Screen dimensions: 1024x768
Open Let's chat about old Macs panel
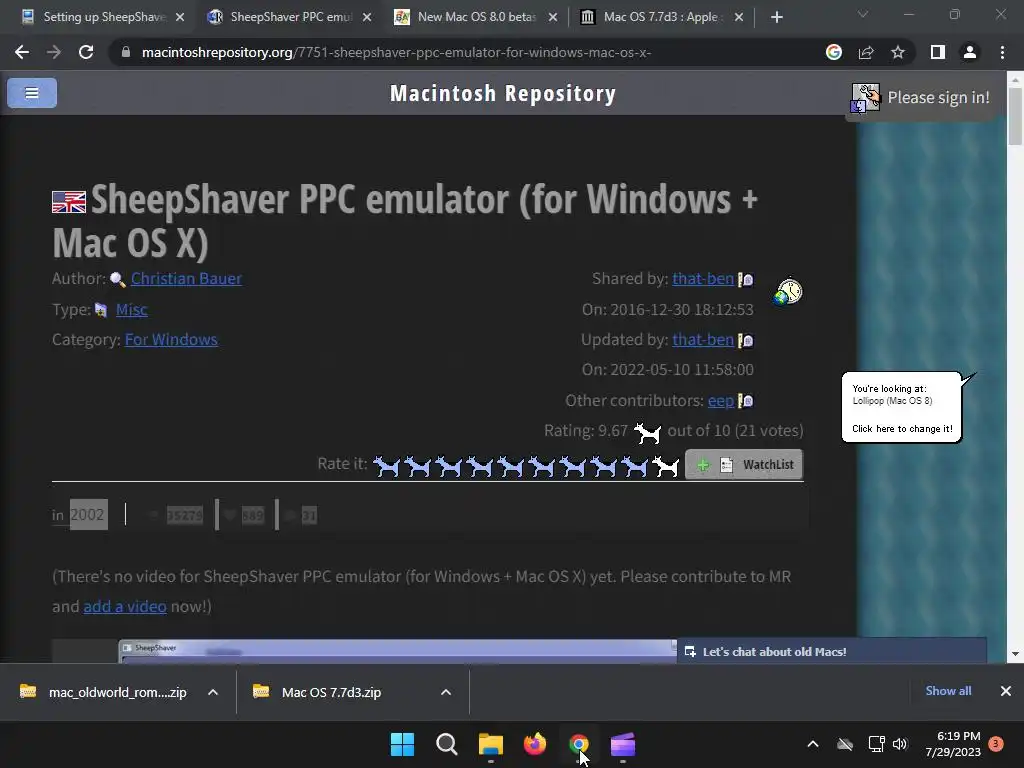[x=831, y=651]
